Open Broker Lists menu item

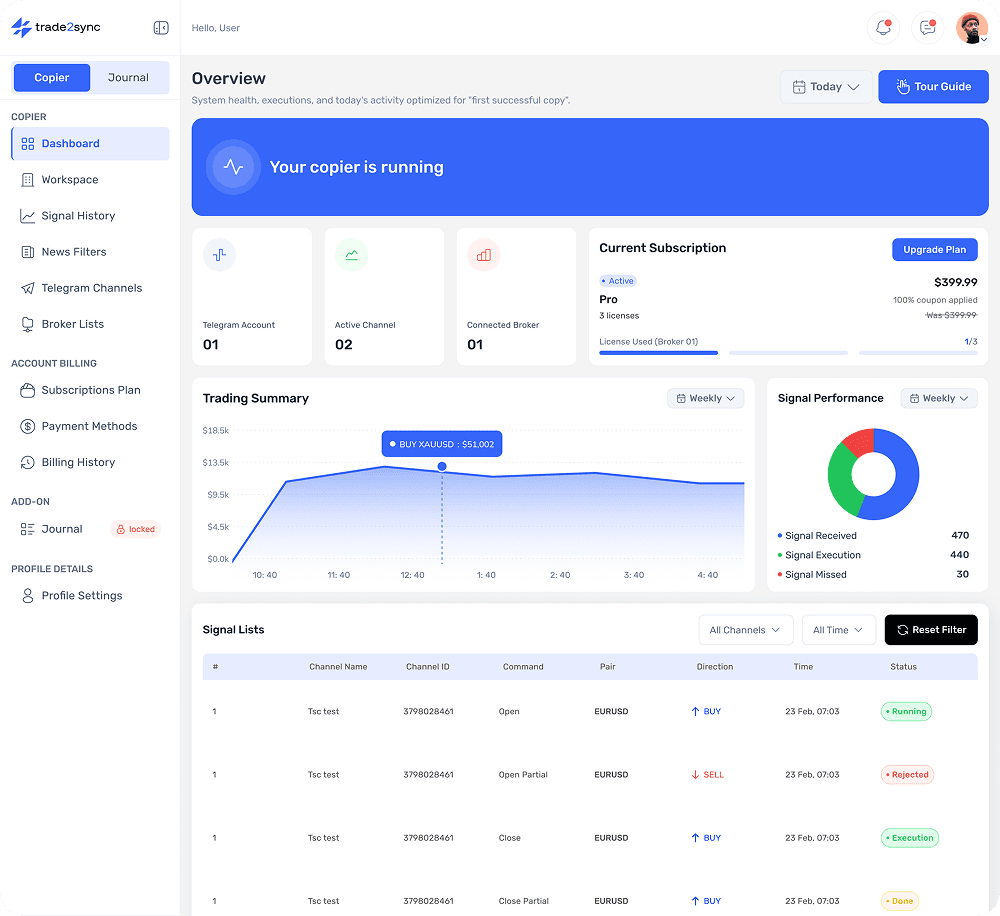pyautogui.click(x=90, y=325)
